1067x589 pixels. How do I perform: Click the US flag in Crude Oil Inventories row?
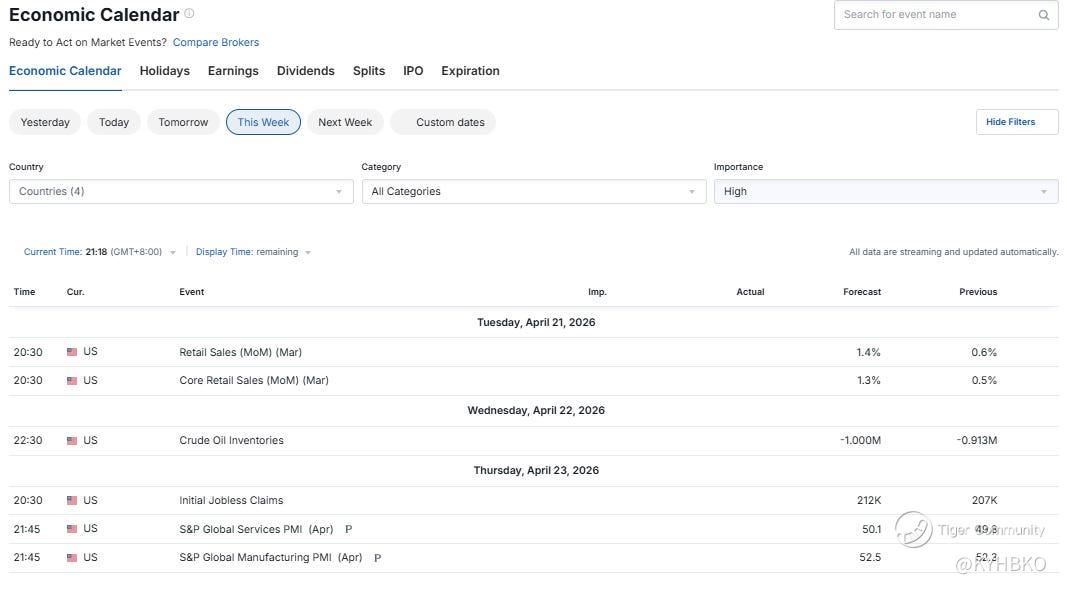point(72,440)
